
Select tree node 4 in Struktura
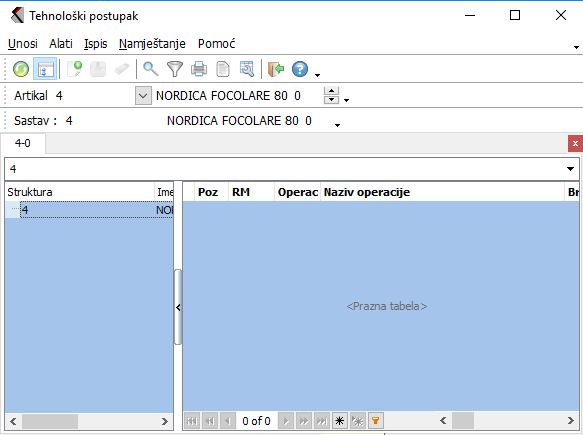[x=25, y=210]
